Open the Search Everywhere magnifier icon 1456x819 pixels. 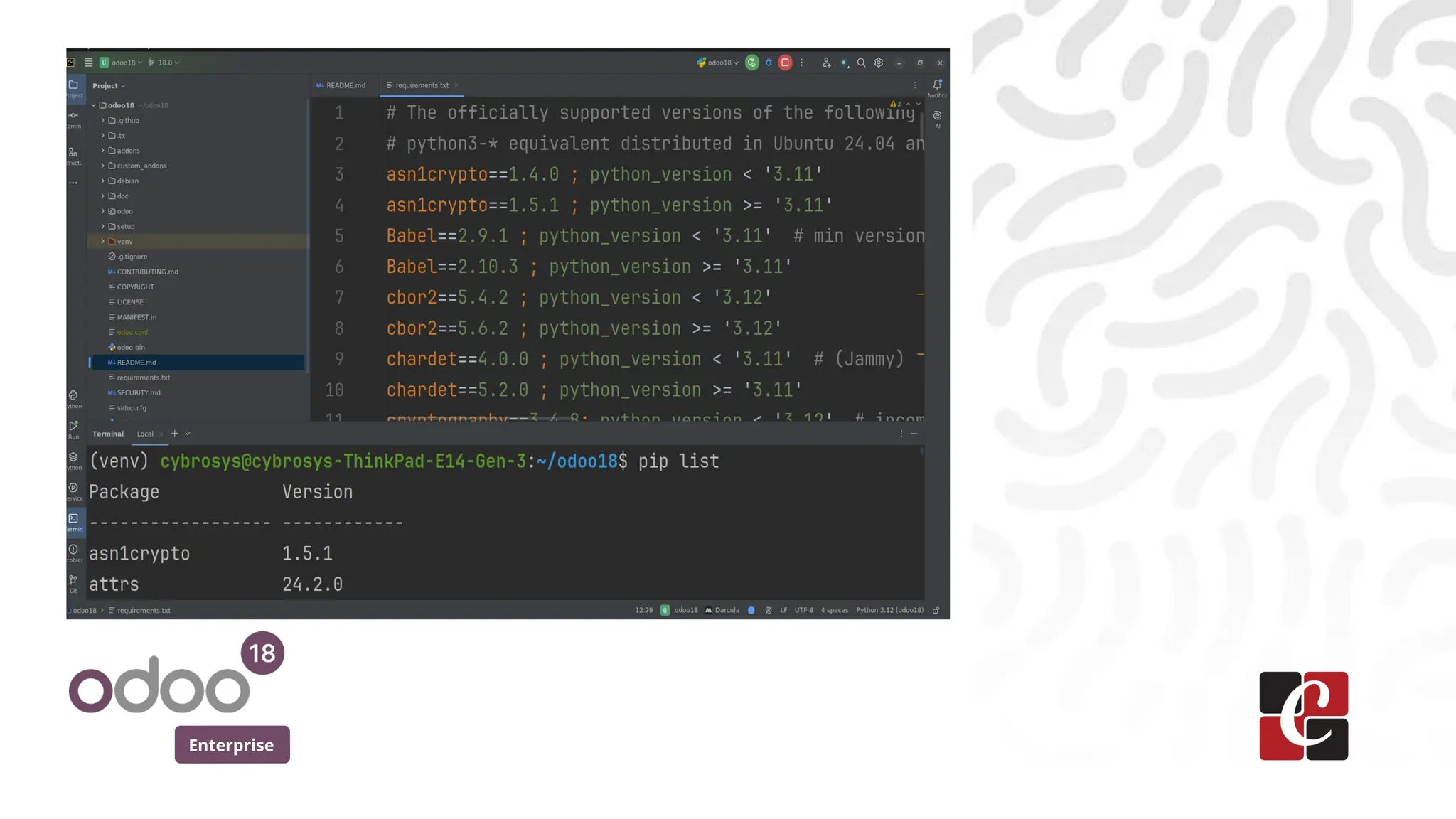coord(861,63)
